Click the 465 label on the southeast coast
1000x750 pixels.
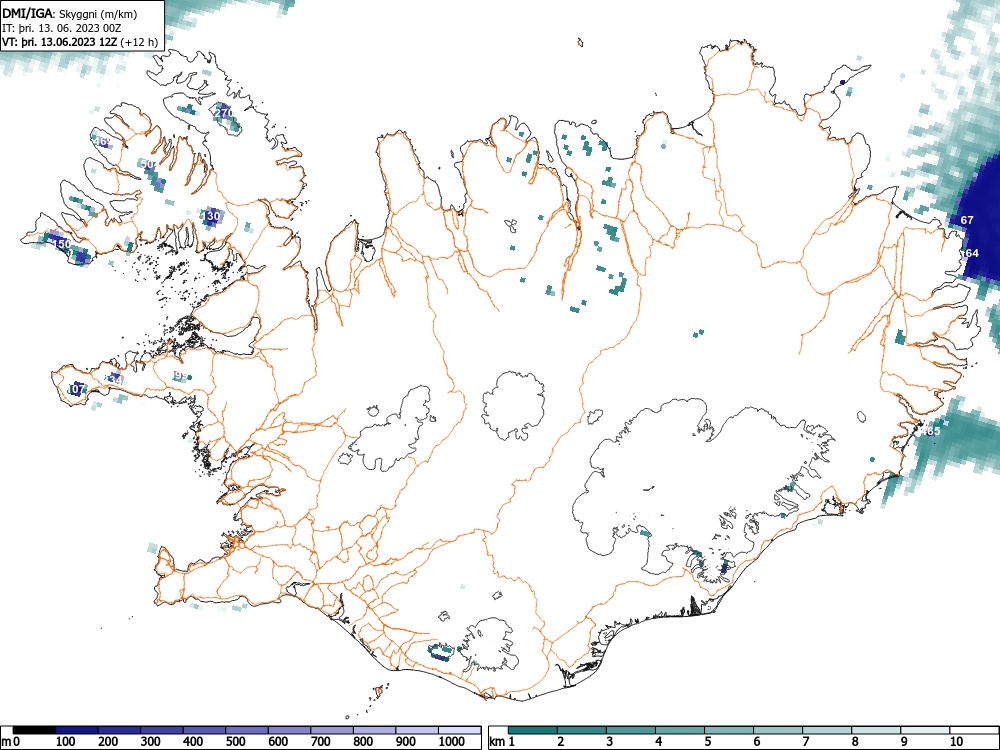tap(931, 431)
